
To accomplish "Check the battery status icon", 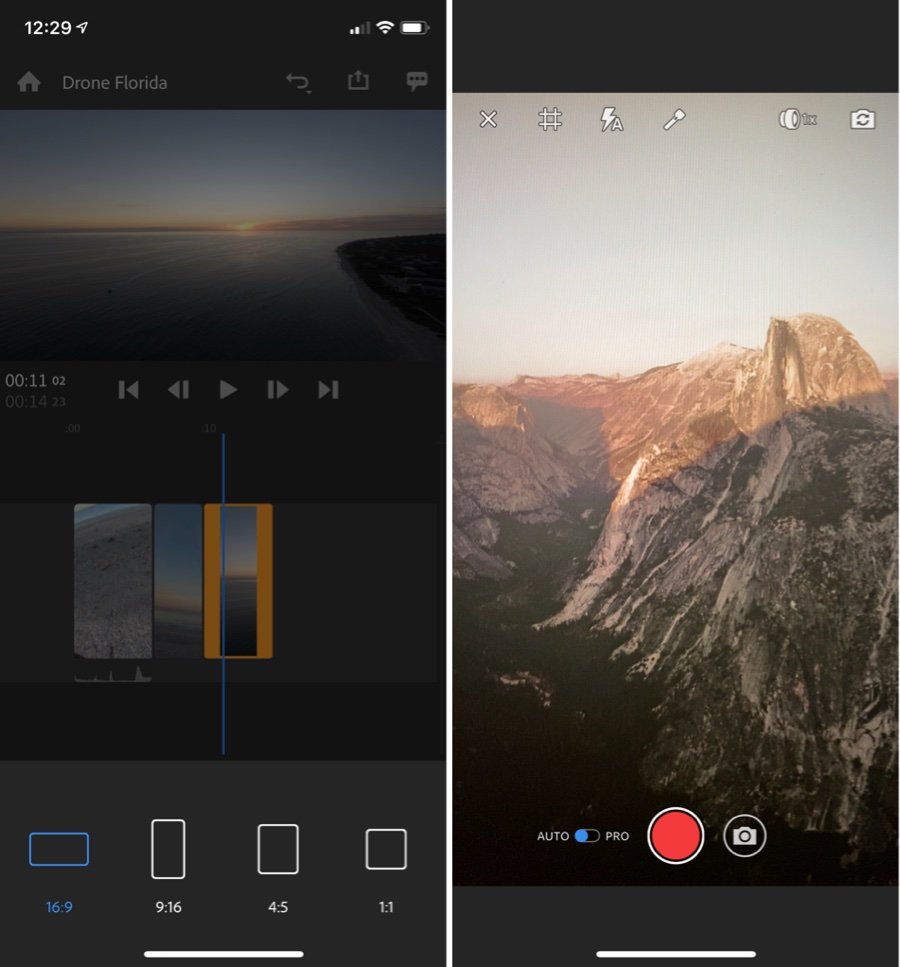I will 415,28.
